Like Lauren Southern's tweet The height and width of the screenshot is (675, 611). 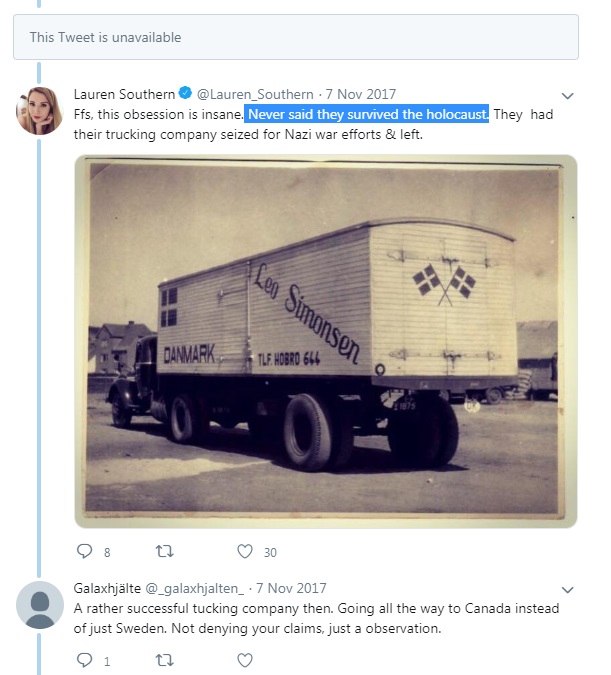tap(245, 551)
